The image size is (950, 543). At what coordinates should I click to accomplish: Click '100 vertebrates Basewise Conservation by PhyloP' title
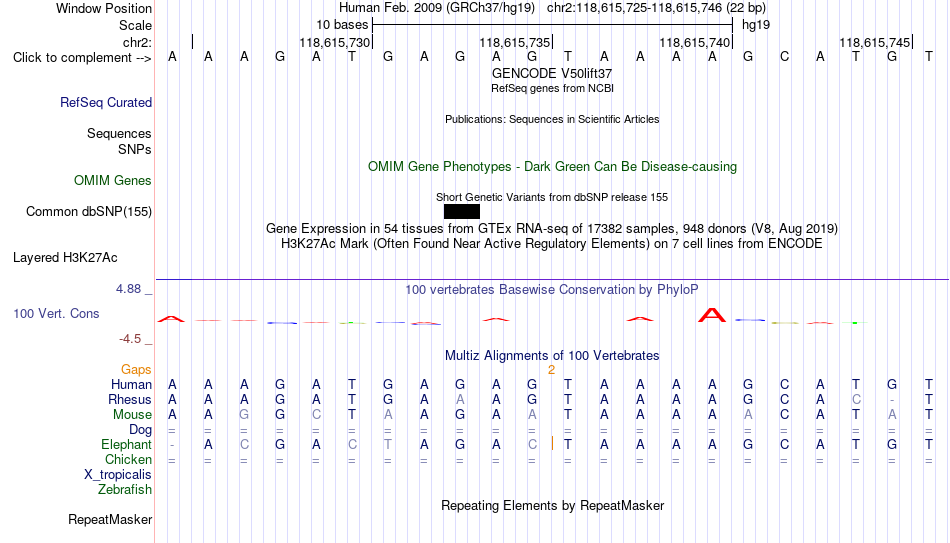pos(552,290)
